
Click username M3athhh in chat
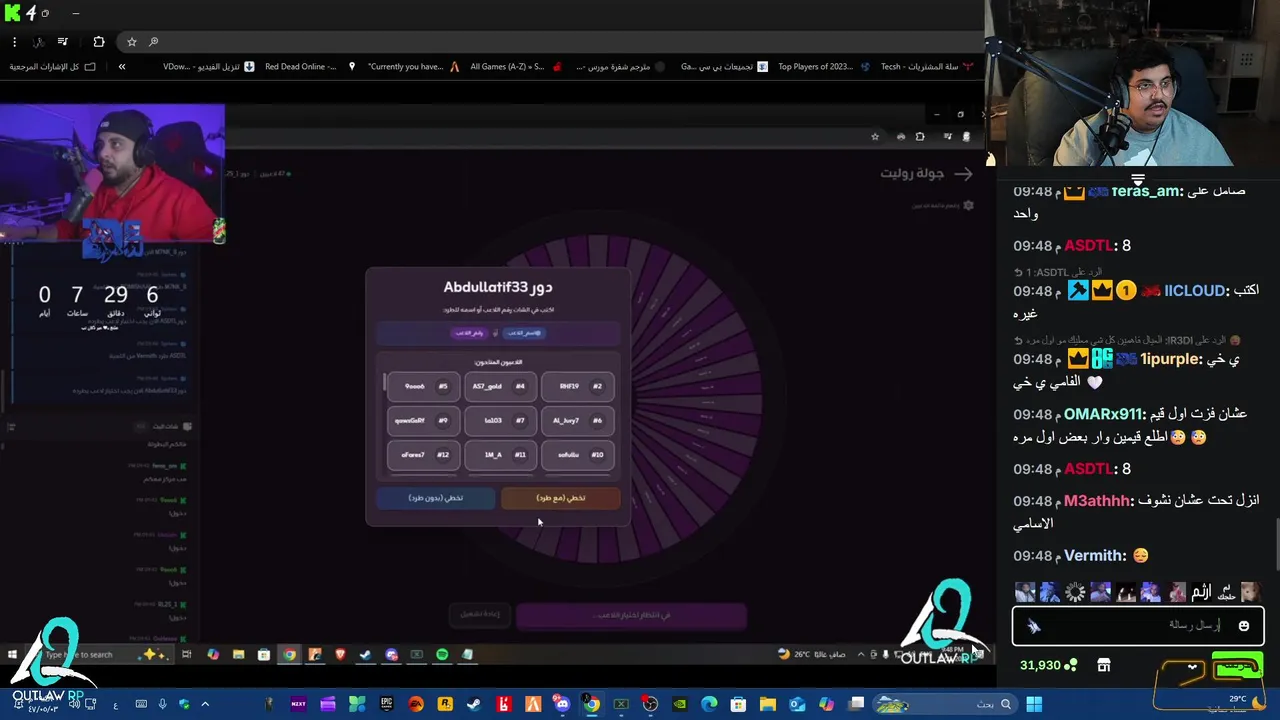1097,501
